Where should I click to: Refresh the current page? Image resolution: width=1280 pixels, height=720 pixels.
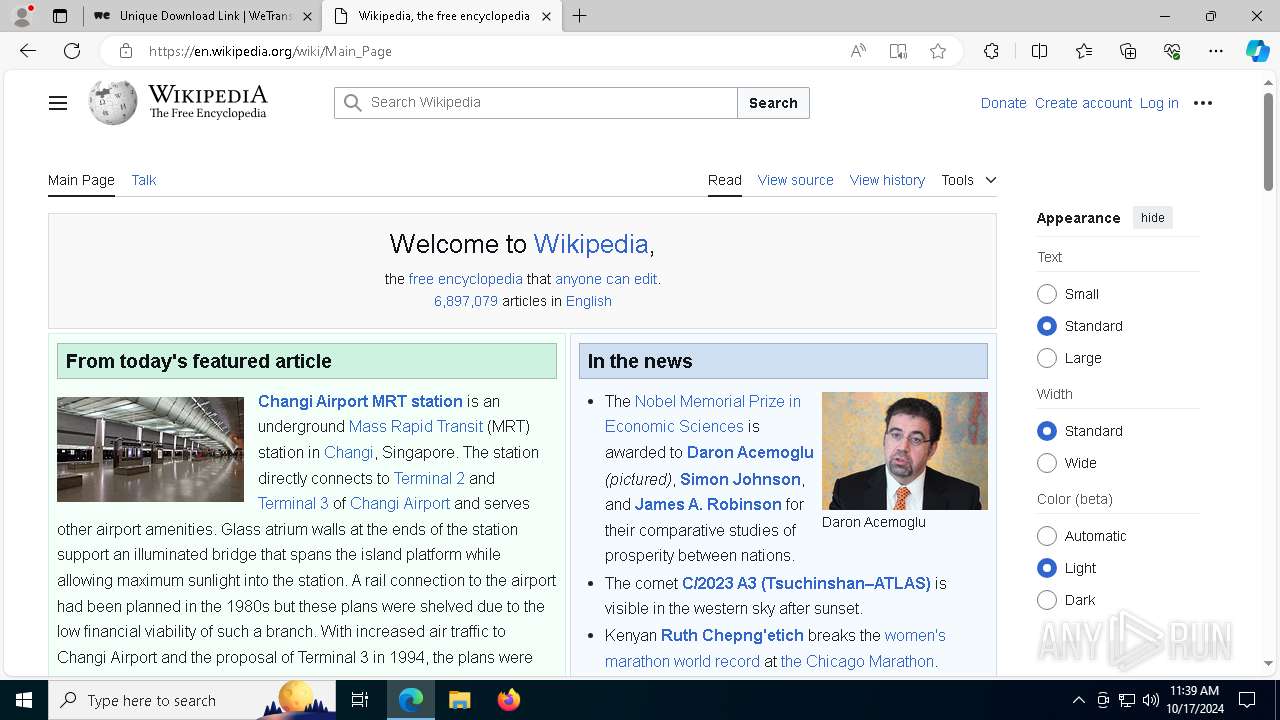coord(72,51)
